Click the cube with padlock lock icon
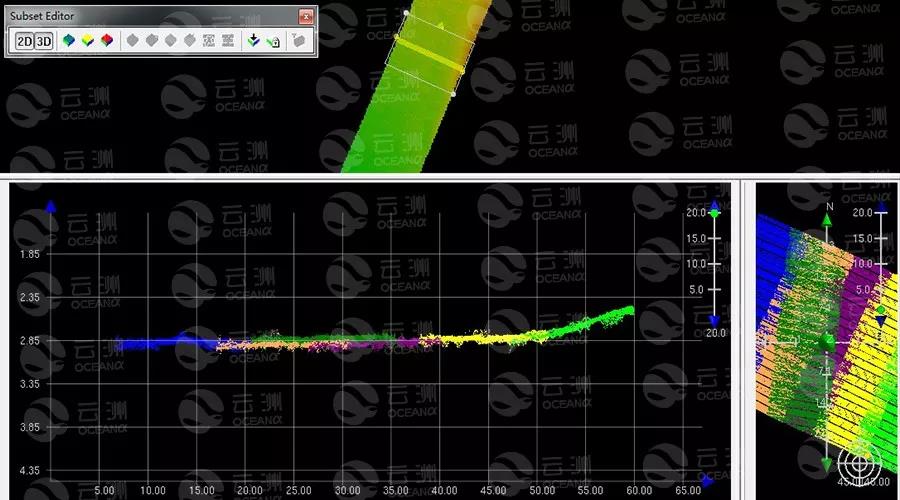 tap(273, 41)
